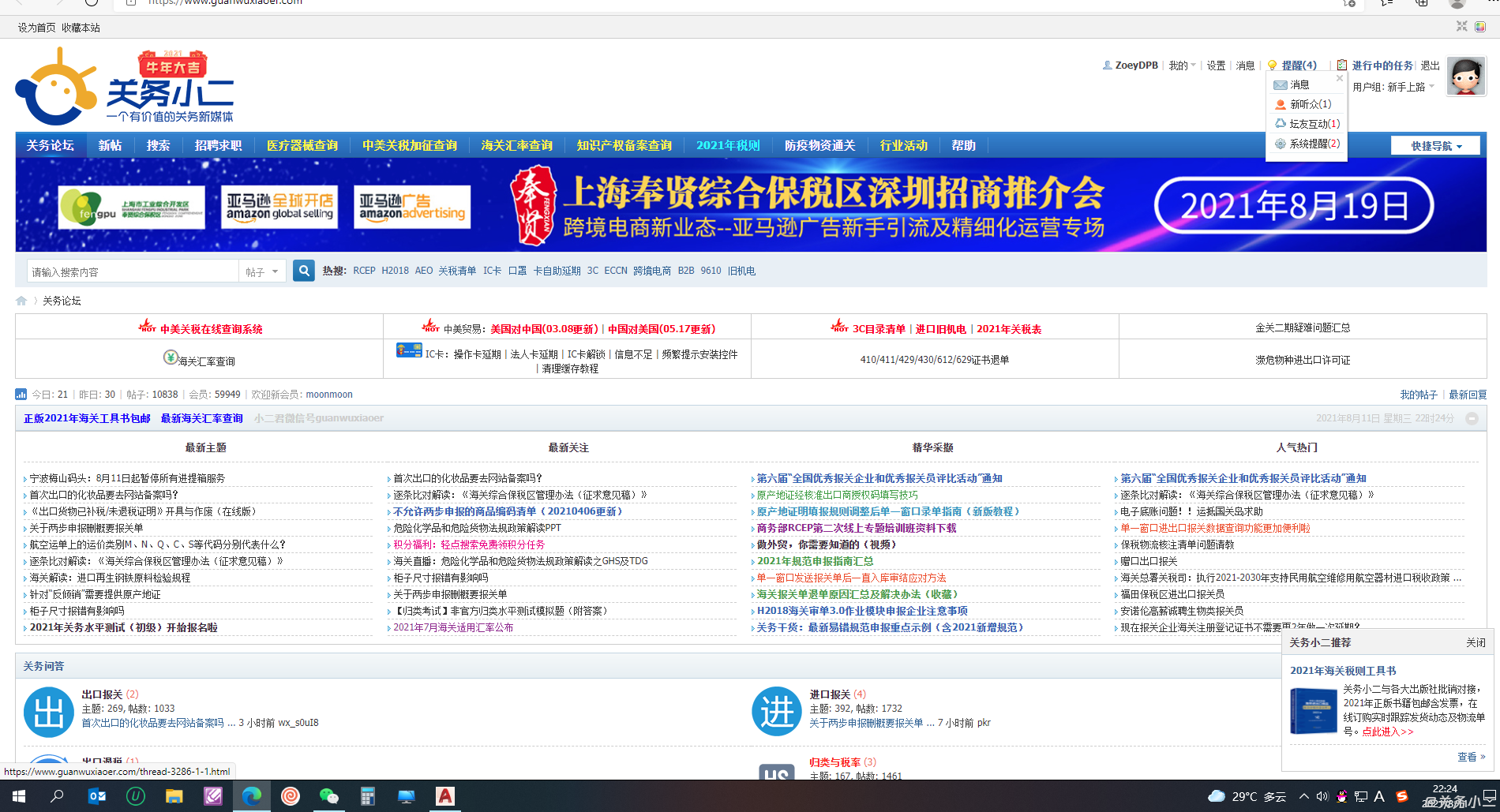Open 2021年税则 navigation tab

(x=728, y=145)
